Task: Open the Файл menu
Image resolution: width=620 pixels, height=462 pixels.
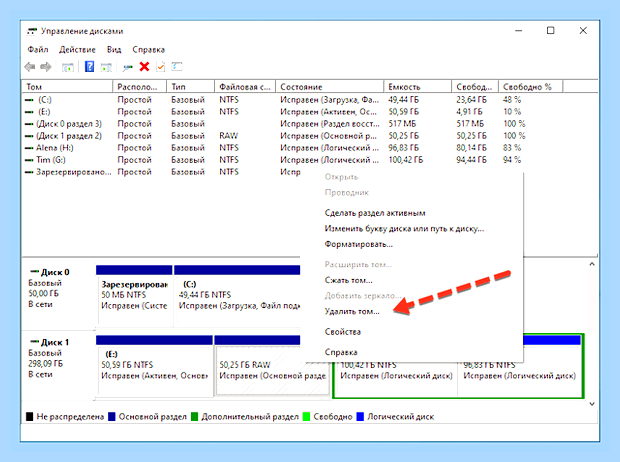Action: coord(38,50)
